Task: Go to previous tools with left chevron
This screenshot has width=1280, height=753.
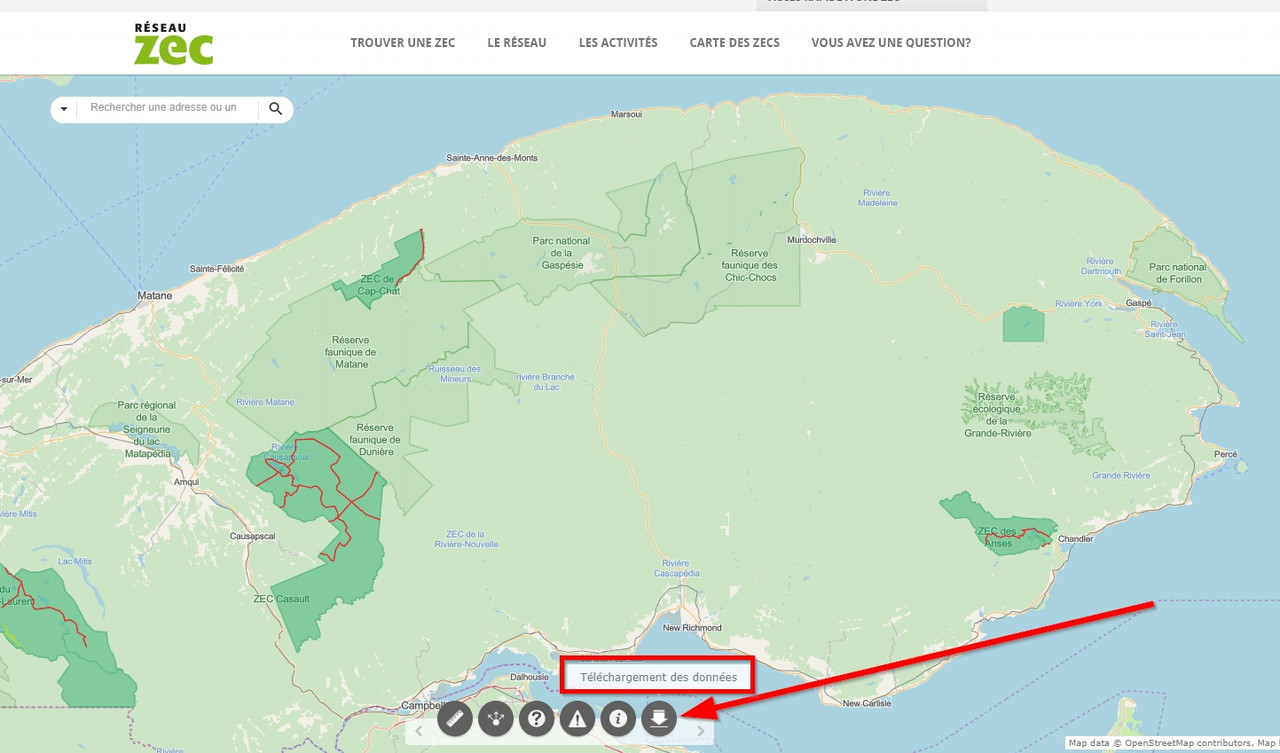Action: (x=418, y=731)
